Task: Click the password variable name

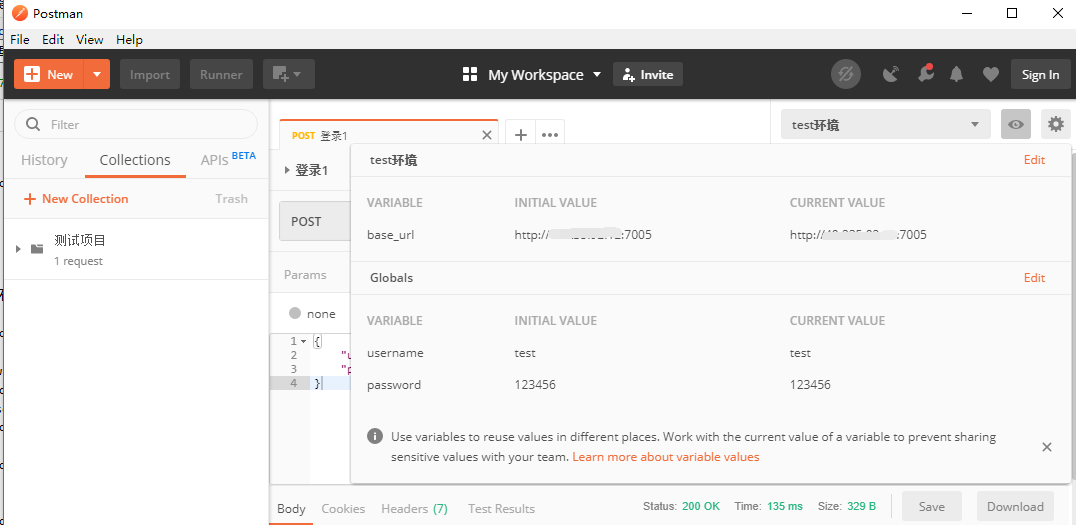Action: (x=394, y=384)
